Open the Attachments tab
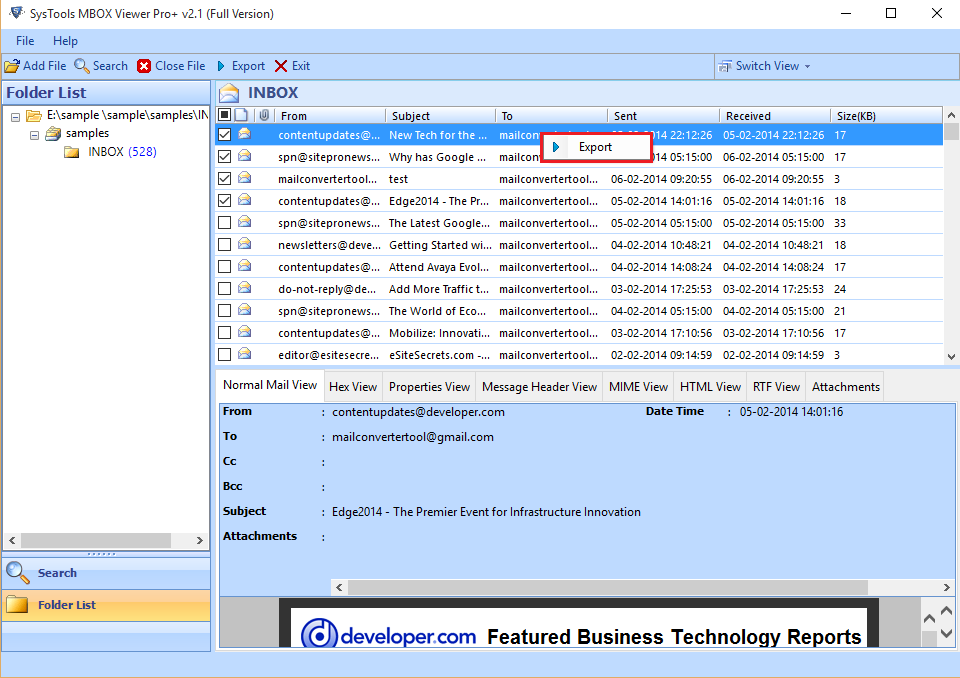Screen dimensions: 960x678 click(846, 386)
